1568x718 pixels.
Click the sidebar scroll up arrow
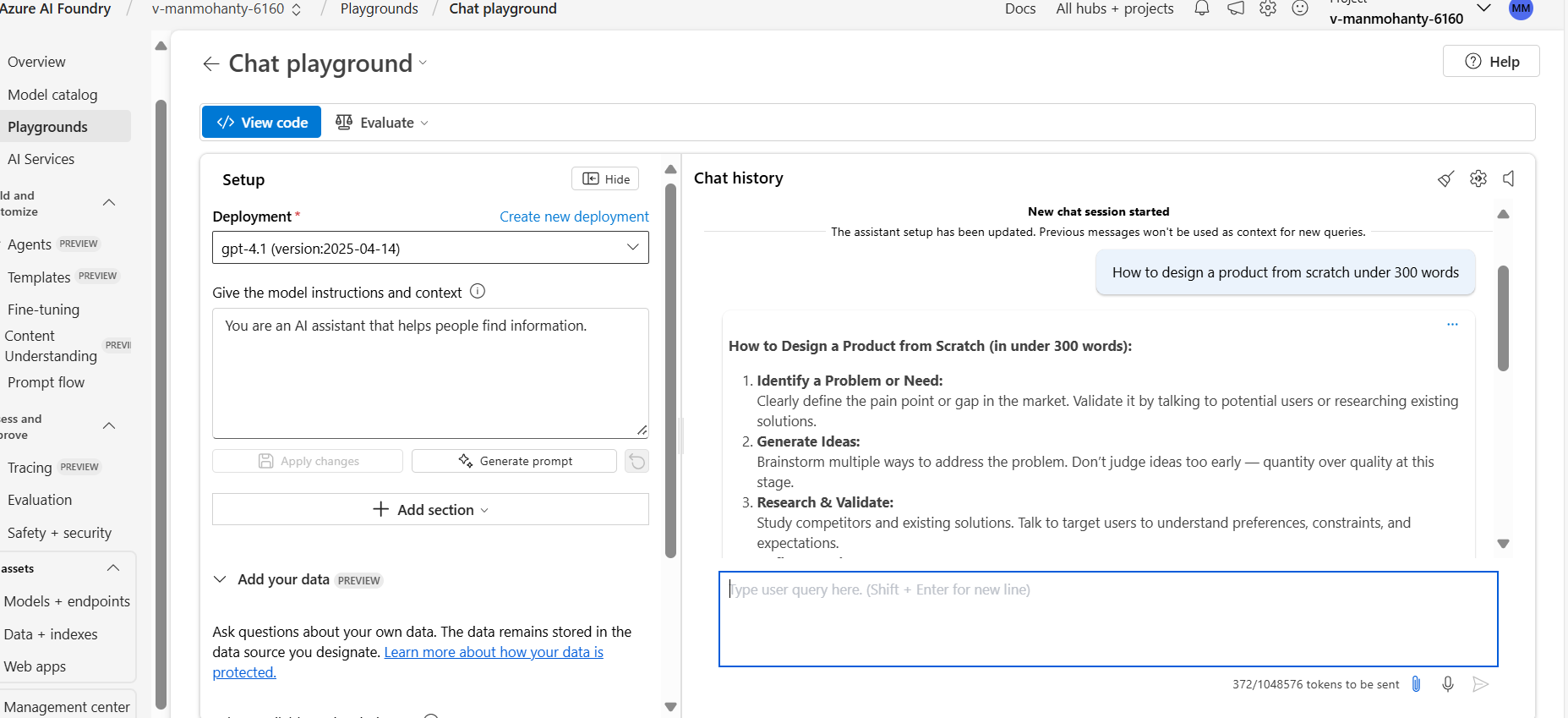click(161, 46)
